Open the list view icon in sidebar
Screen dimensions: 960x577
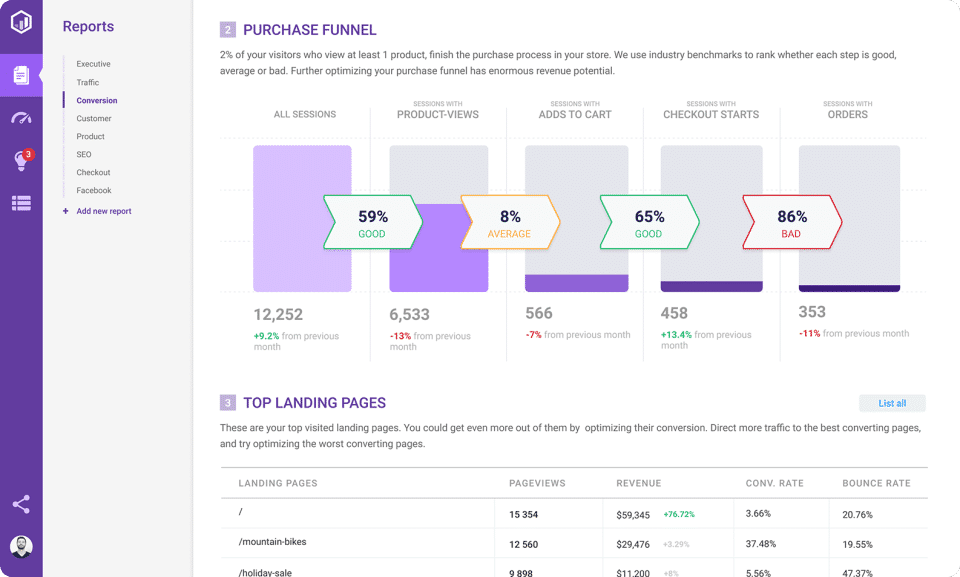click(21, 203)
